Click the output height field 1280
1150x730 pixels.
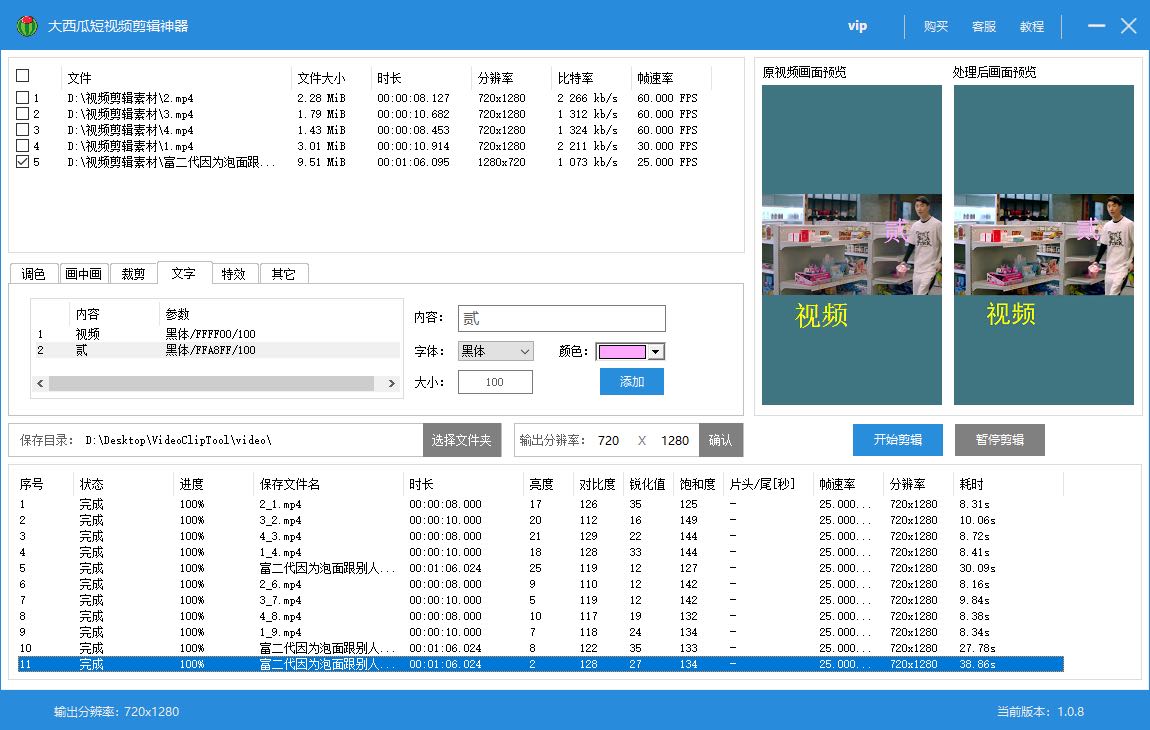[x=675, y=440]
